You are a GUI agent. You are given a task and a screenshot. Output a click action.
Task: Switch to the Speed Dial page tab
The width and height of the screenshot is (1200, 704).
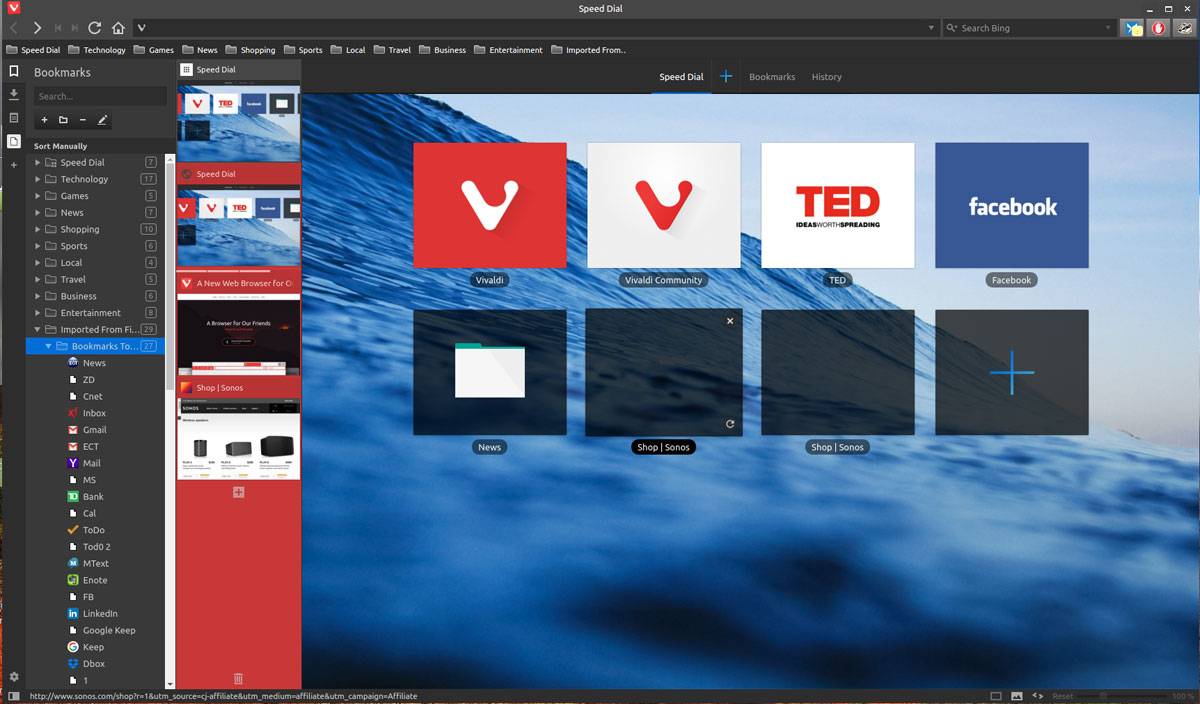[x=681, y=77]
